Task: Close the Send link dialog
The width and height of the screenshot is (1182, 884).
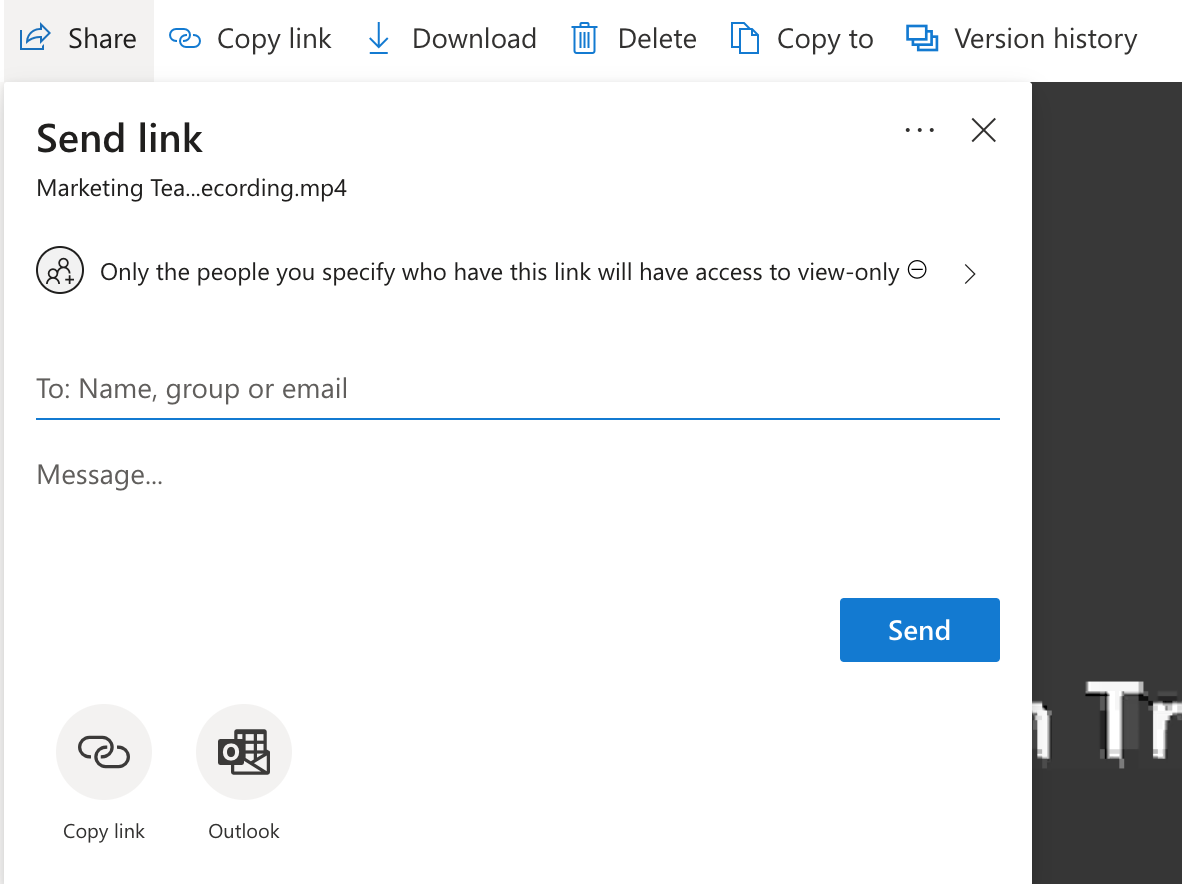Action: point(984,130)
